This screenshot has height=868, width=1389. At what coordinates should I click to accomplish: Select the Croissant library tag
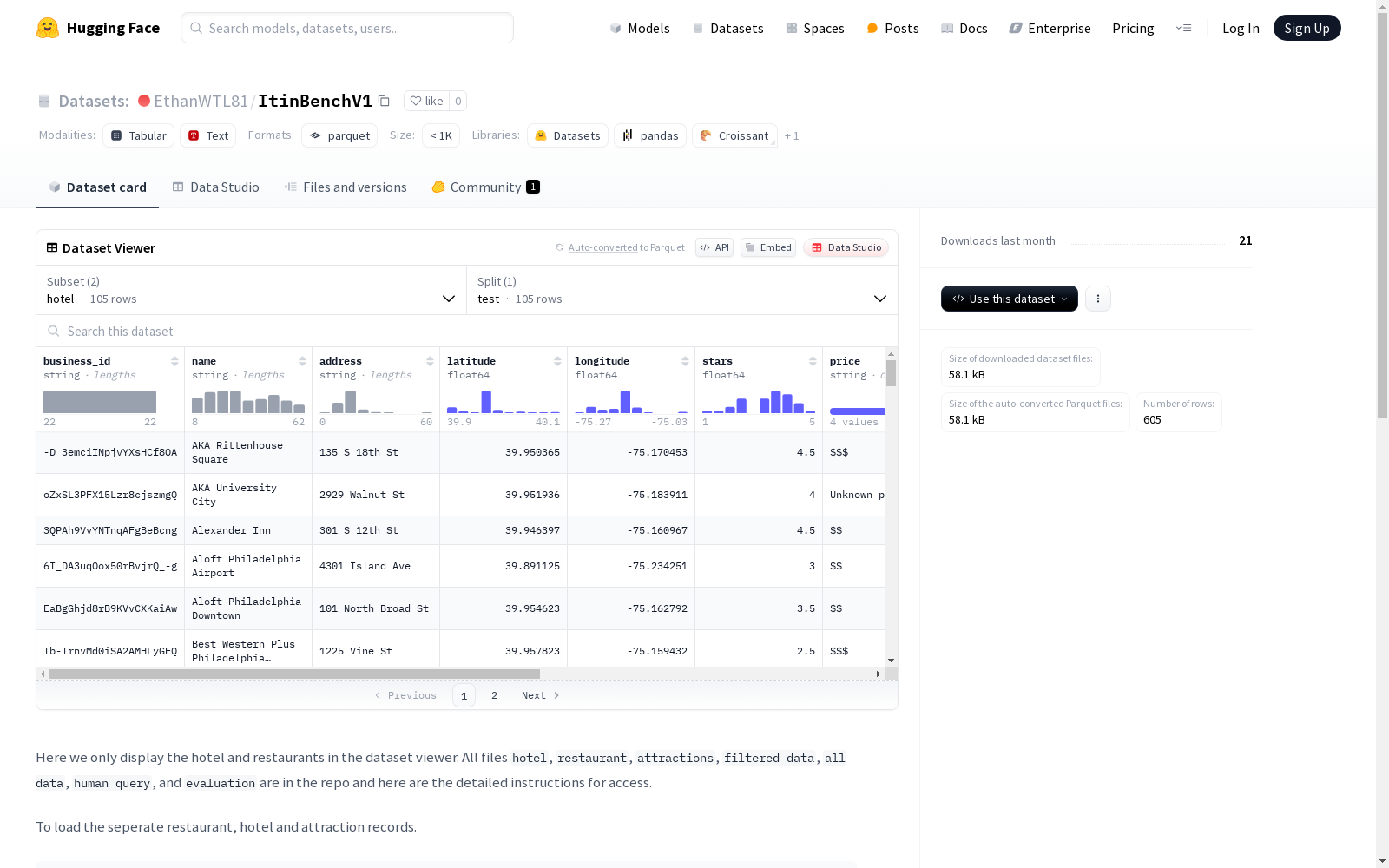click(734, 135)
